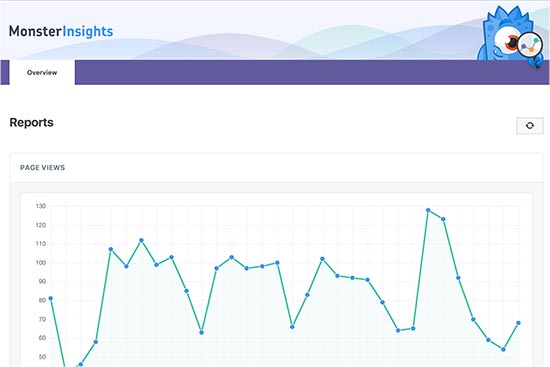Select the first data point at 81
This screenshot has height=367, width=550.
(51, 298)
